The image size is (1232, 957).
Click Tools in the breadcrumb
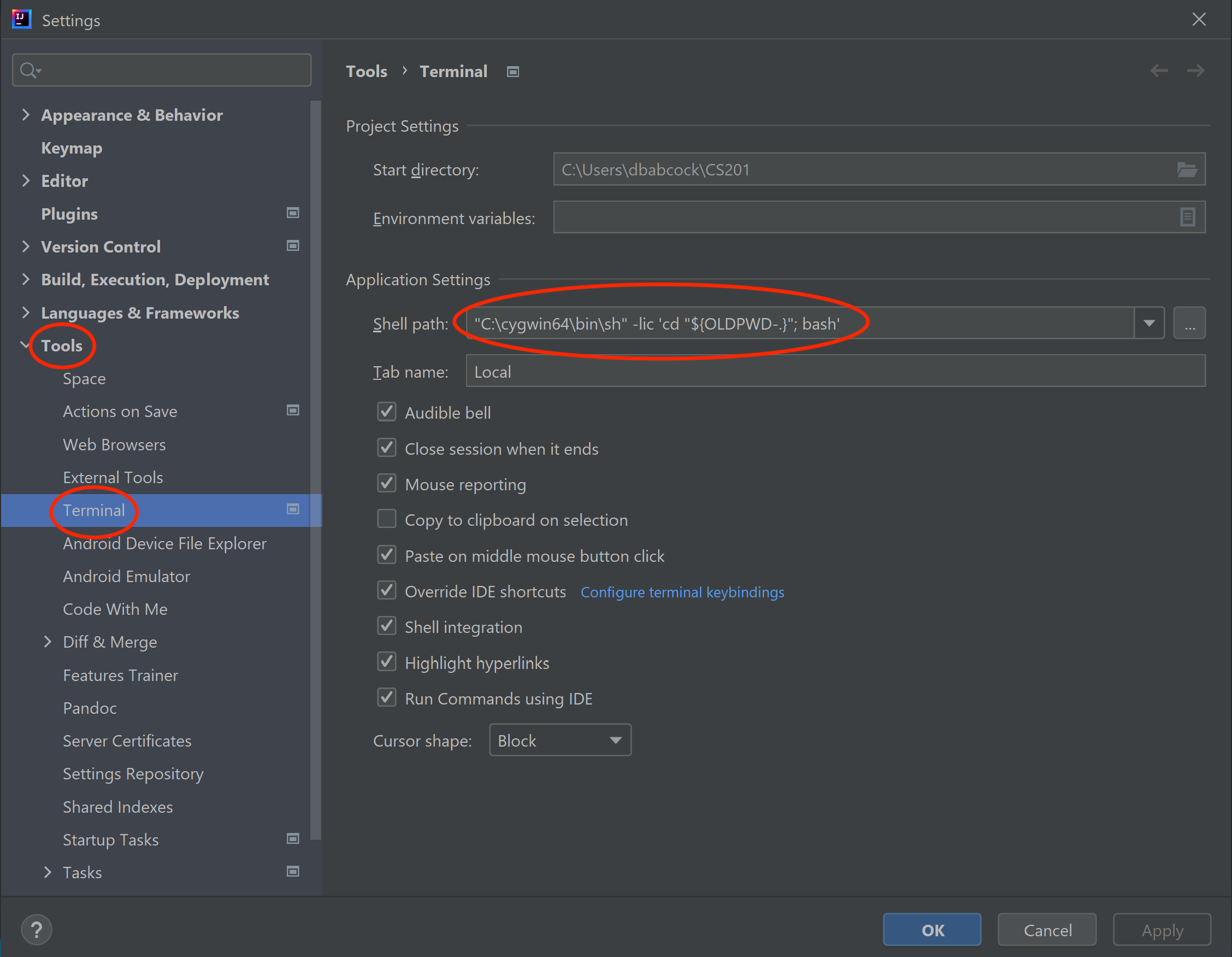coord(367,72)
